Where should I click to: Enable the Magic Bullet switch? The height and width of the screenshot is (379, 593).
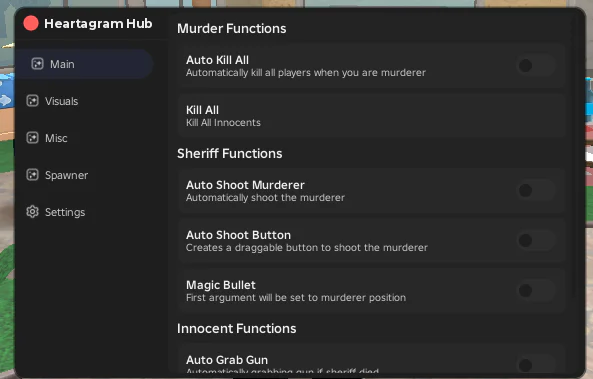click(x=536, y=291)
